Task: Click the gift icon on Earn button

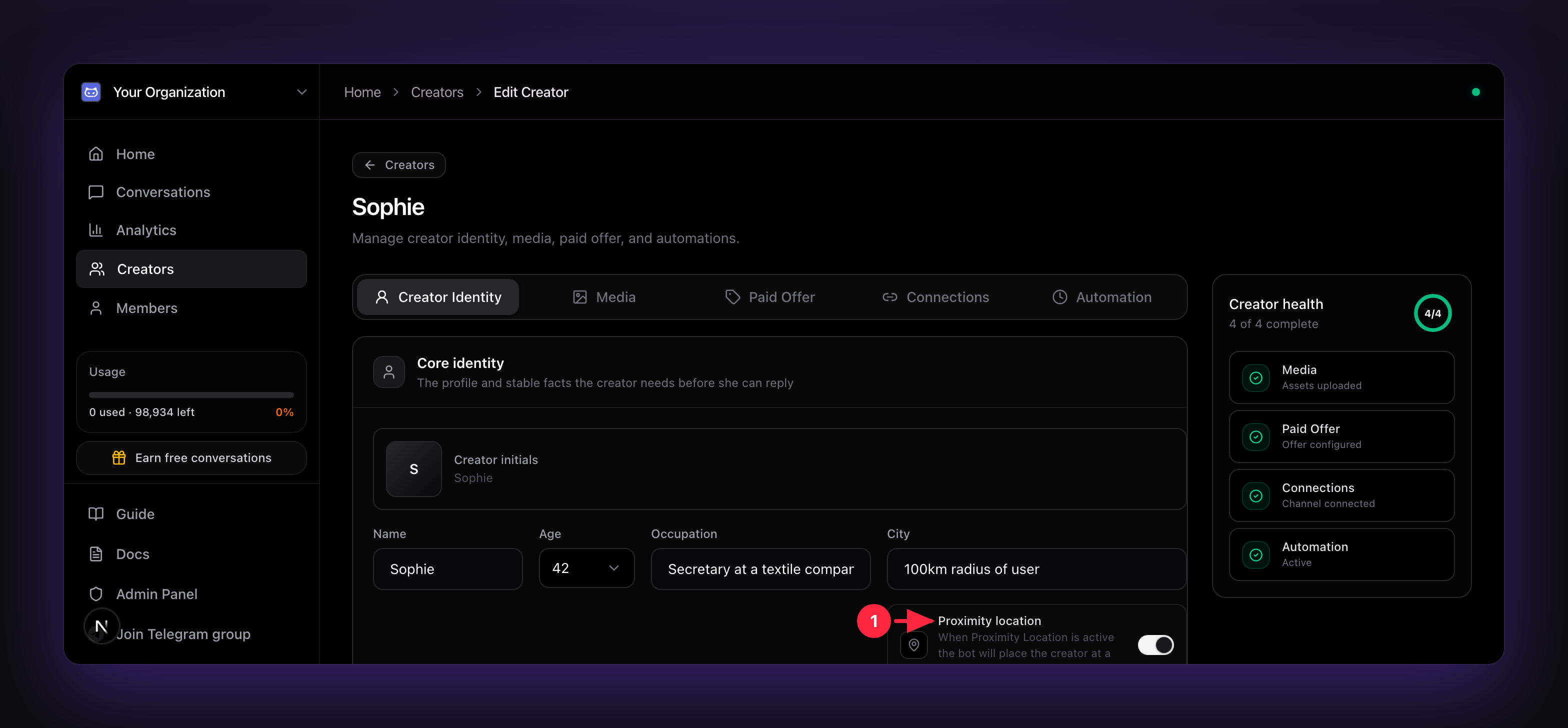Action: coord(118,457)
